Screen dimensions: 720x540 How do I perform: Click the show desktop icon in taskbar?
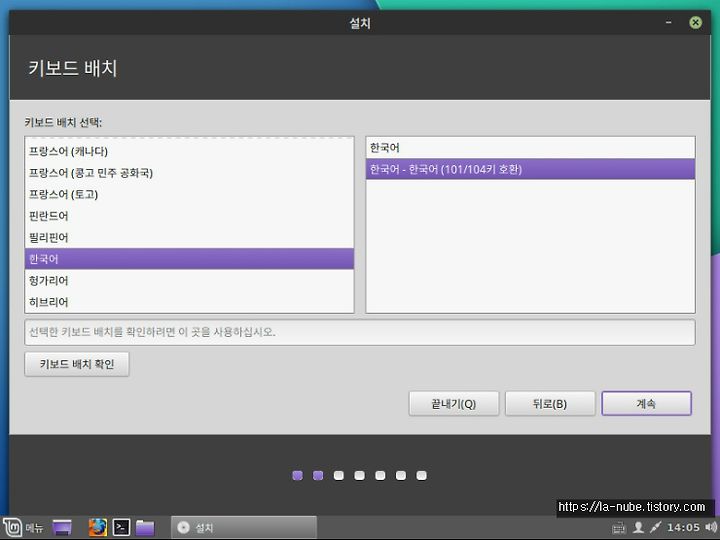(x=62, y=528)
